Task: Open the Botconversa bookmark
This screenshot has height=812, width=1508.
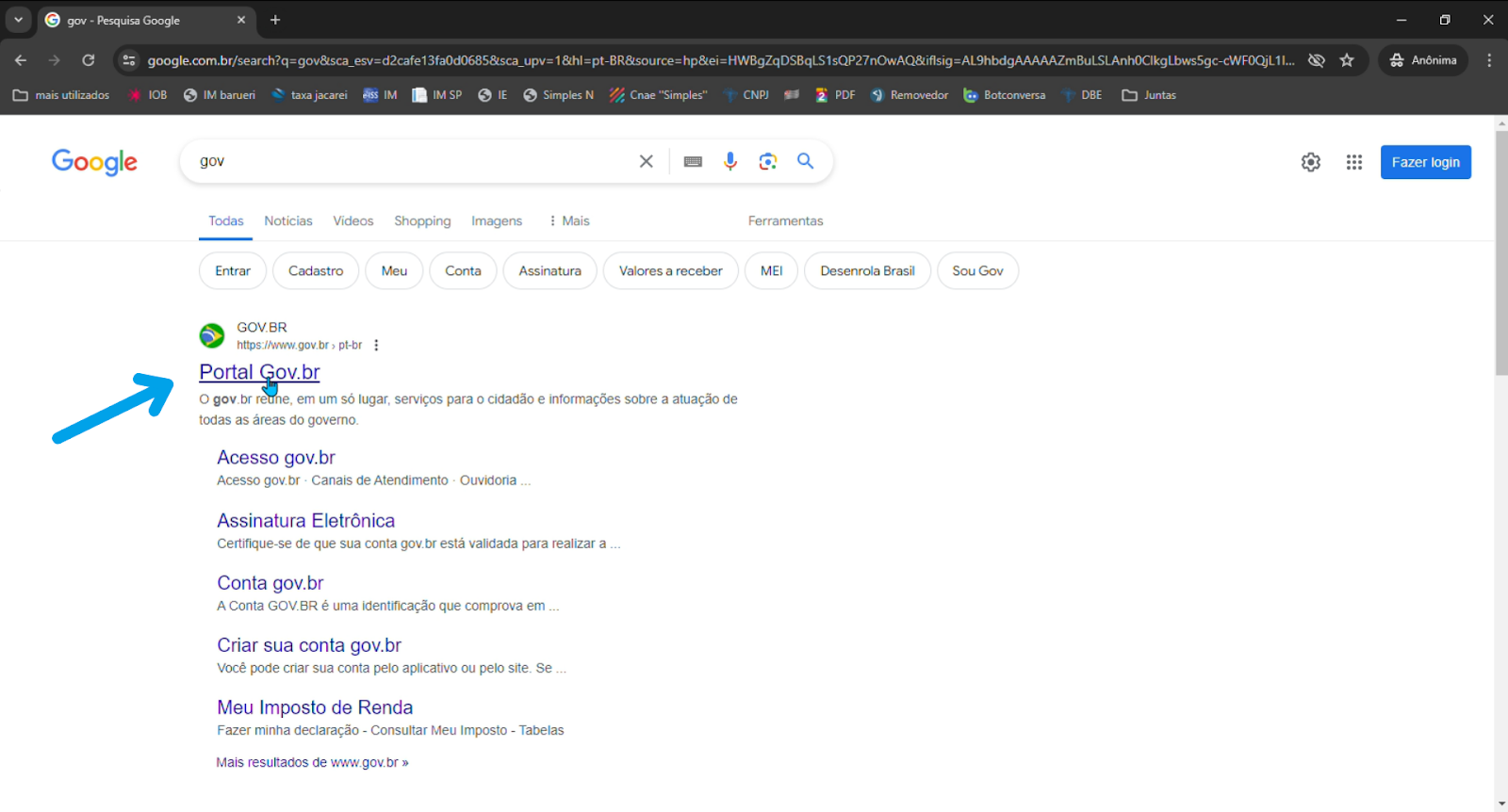Action: pos(1005,95)
